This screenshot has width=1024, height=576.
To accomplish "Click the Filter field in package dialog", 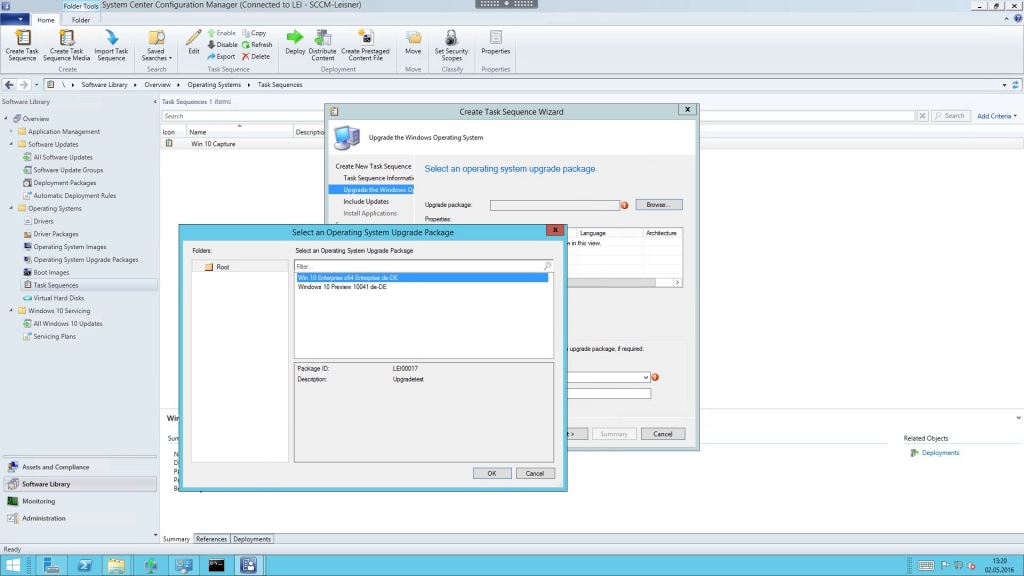I will tap(424, 266).
